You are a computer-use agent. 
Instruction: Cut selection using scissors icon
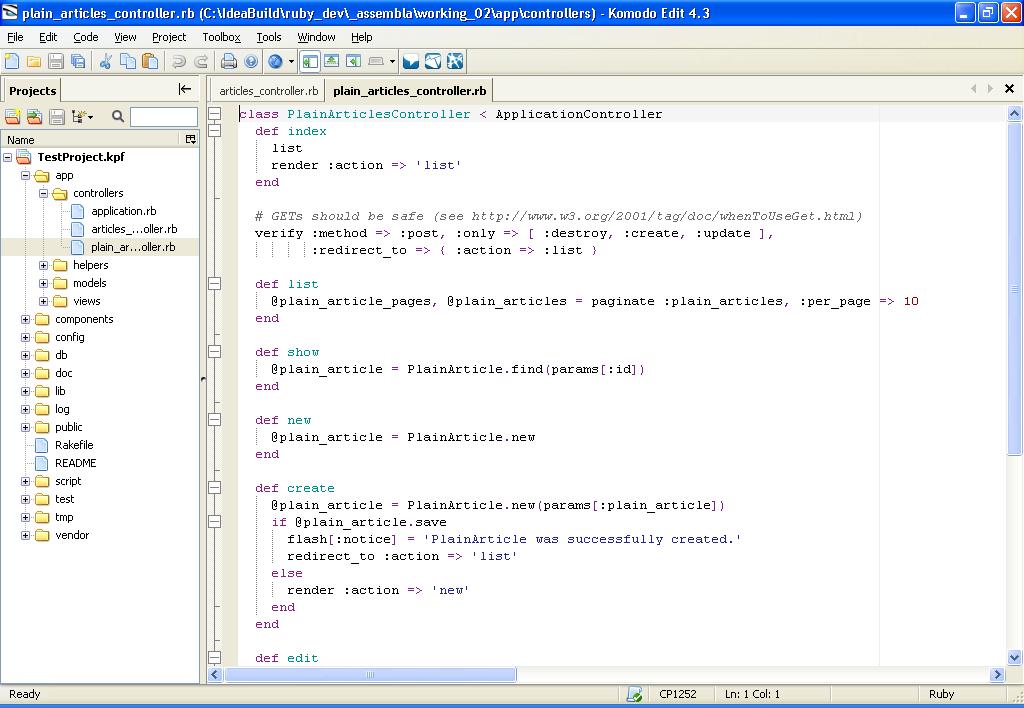click(105, 61)
